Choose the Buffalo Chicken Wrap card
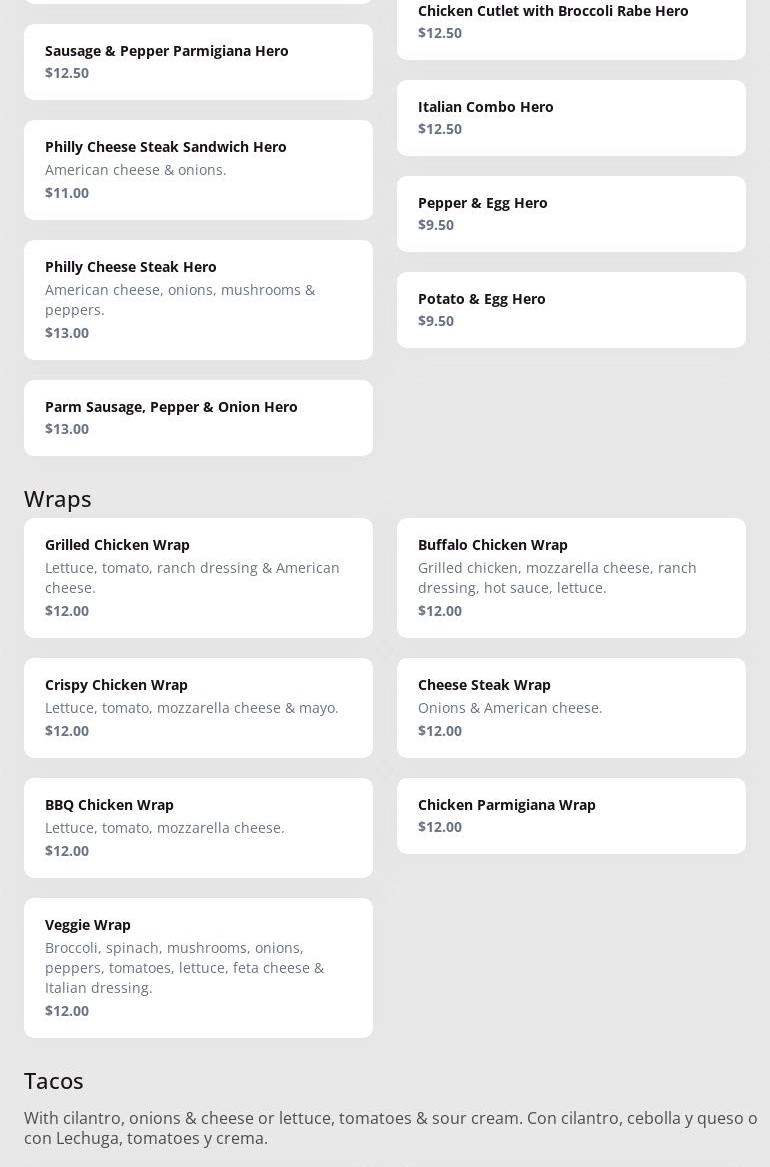The width and height of the screenshot is (770, 1167). (x=571, y=577)
